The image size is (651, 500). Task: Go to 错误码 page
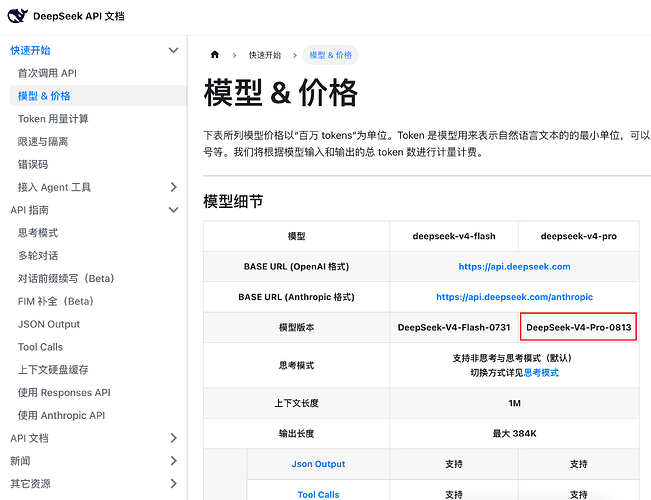[33, 164]
